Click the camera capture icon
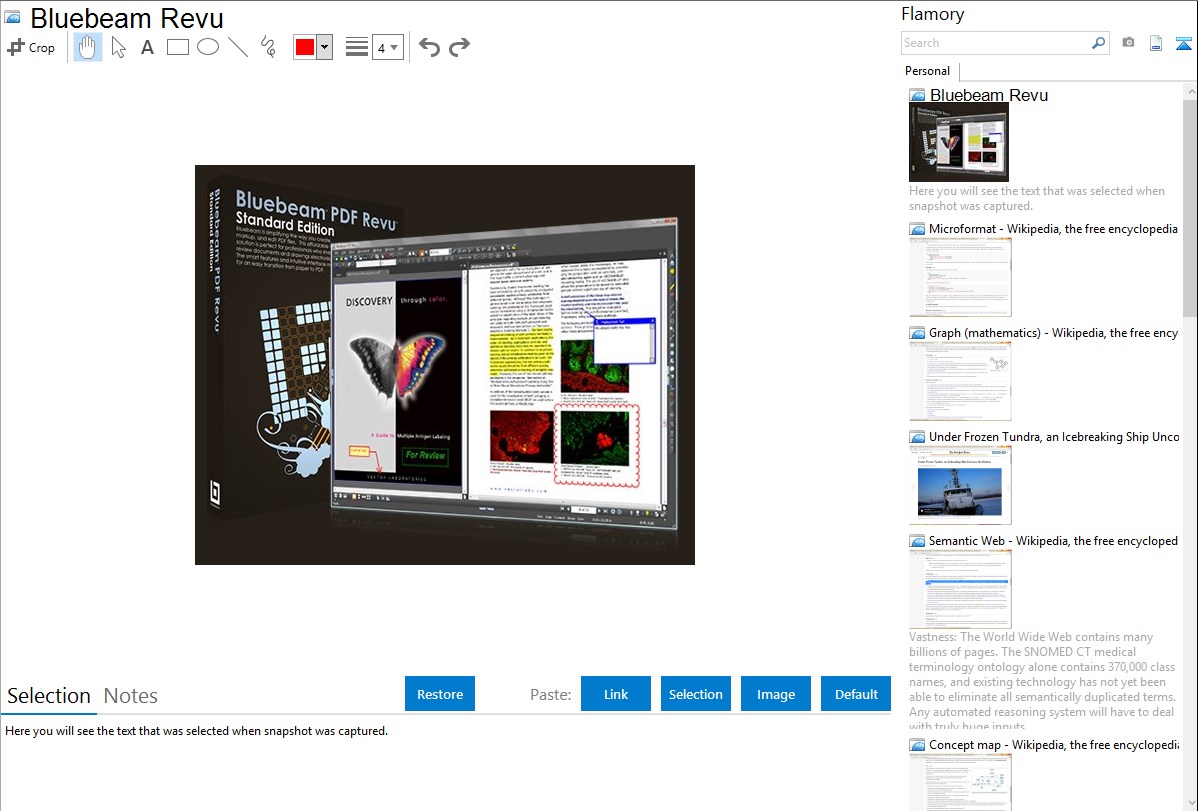Image resolution: width=1198 pixels, height=811 pixels. 1128,43
